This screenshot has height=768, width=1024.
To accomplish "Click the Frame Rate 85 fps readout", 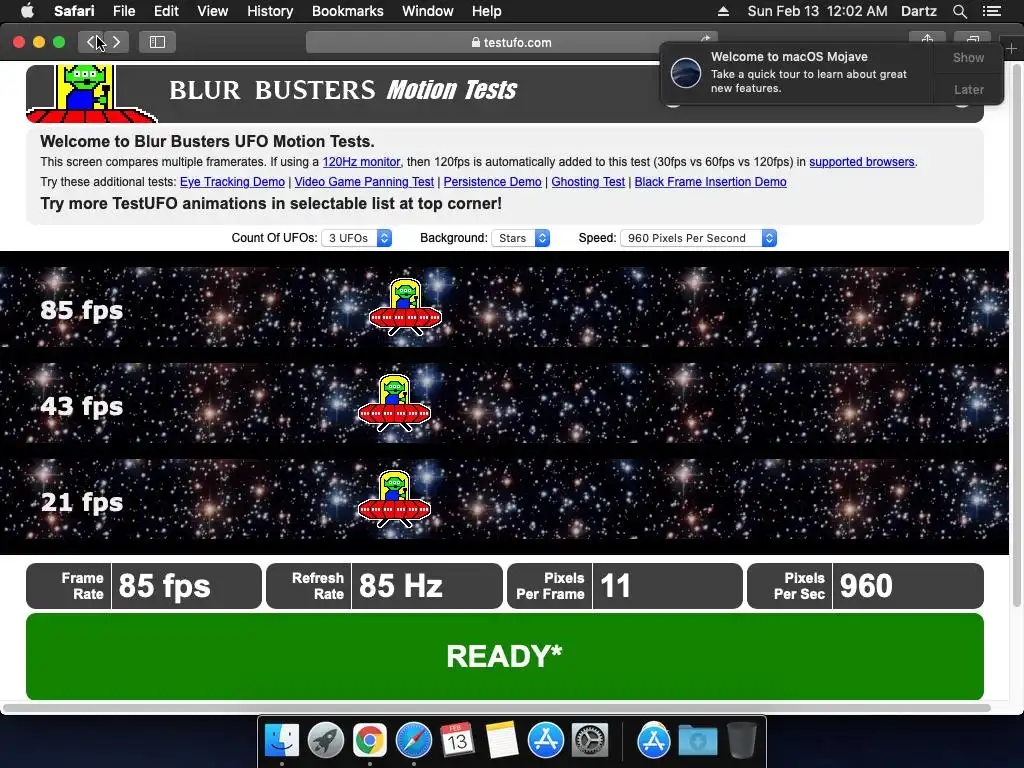I will 144,586.
